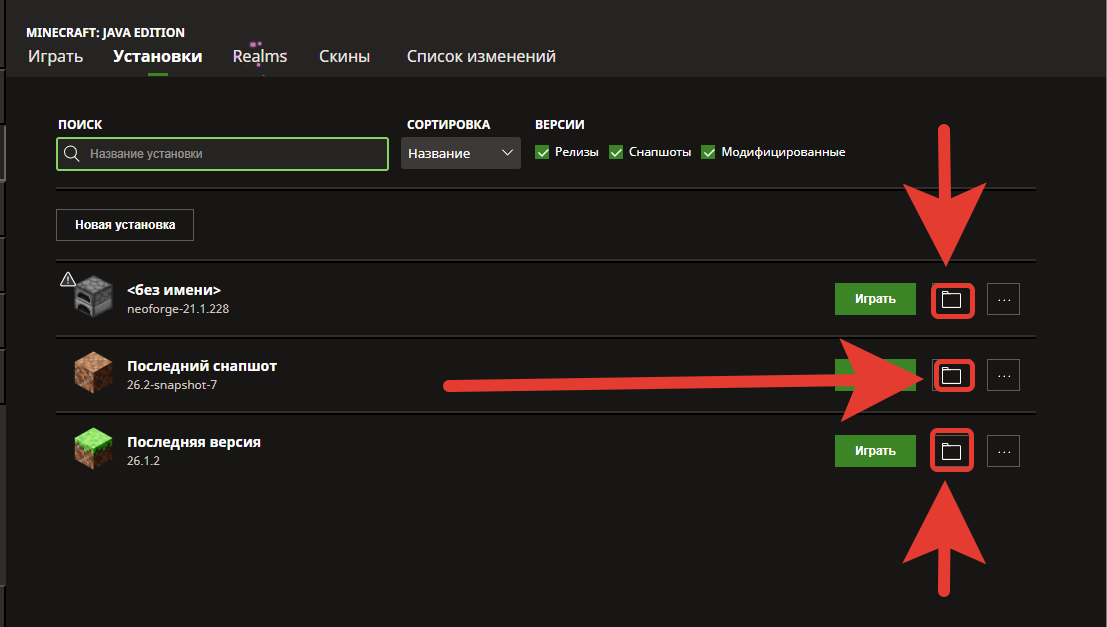Click the Новая установка button
This screenshot has width=1107, height=627.
(x=125, y=225)
